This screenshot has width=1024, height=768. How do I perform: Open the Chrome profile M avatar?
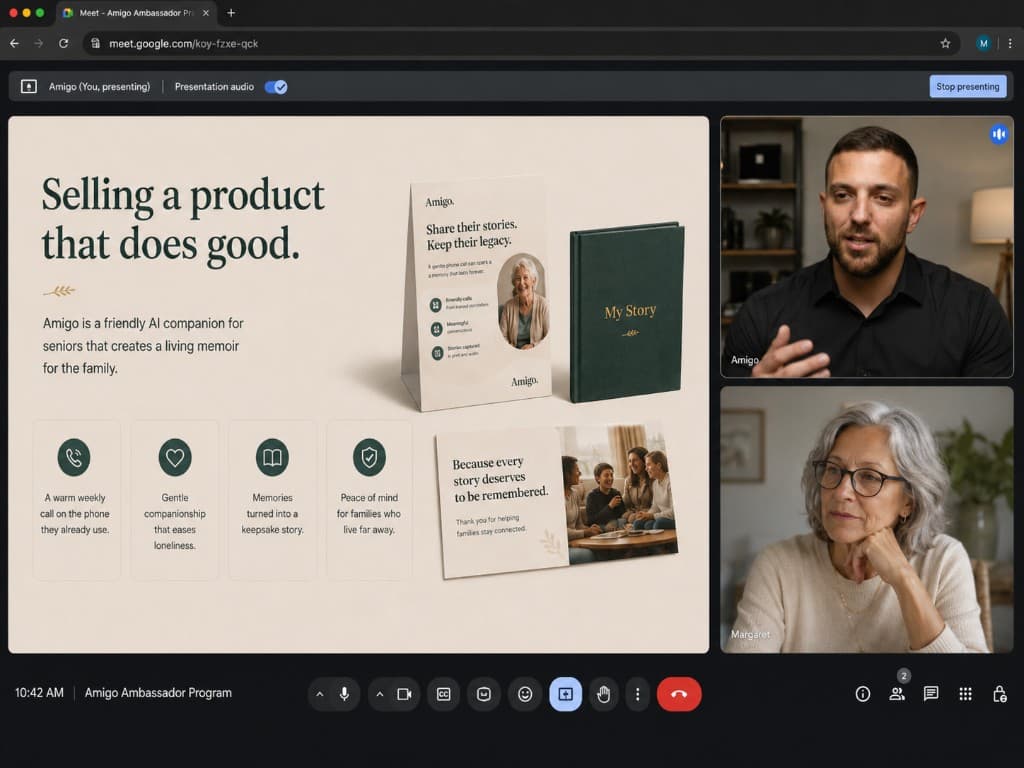(983, 43)
